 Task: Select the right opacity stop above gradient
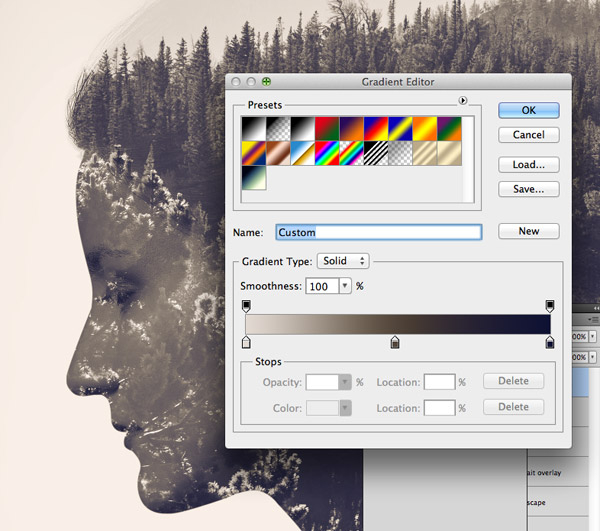tap(549, 305)
